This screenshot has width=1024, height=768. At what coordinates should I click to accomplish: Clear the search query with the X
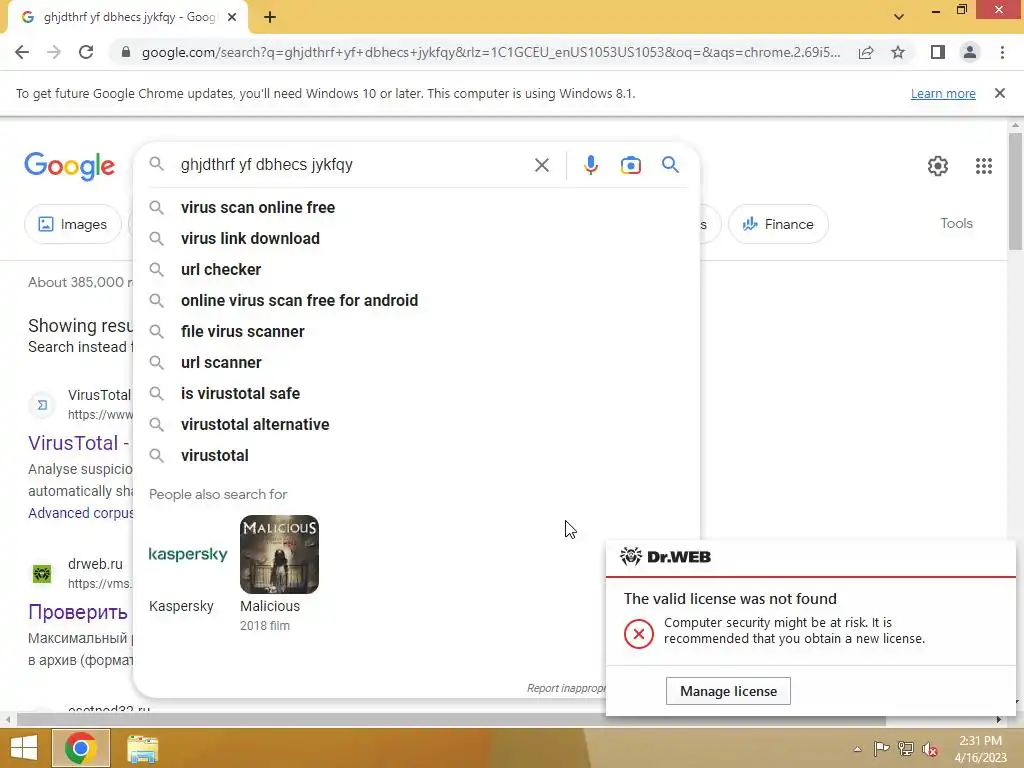541,165
